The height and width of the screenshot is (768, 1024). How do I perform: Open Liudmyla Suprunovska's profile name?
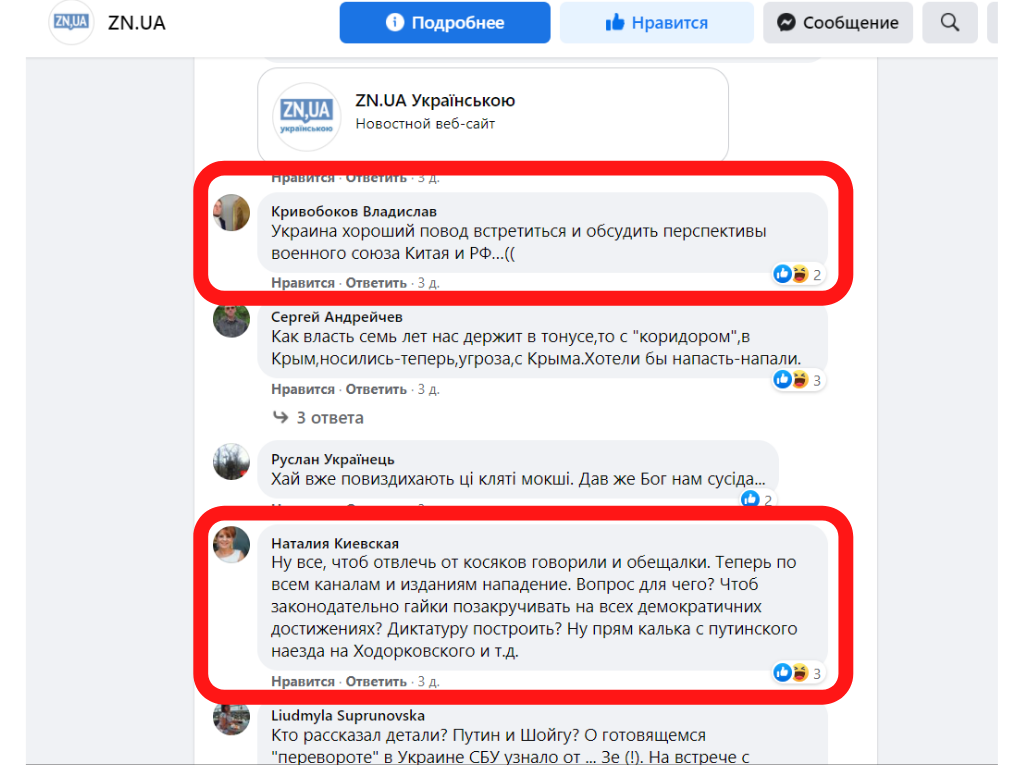[348, 716]
